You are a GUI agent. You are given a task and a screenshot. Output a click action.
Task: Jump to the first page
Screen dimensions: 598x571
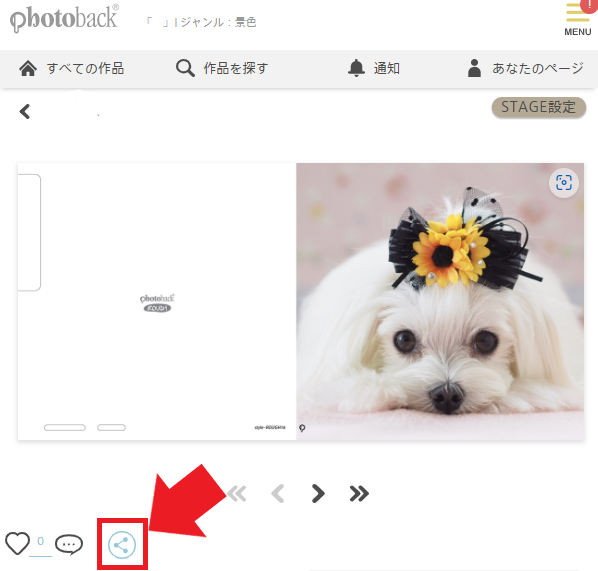click(237, 494)
